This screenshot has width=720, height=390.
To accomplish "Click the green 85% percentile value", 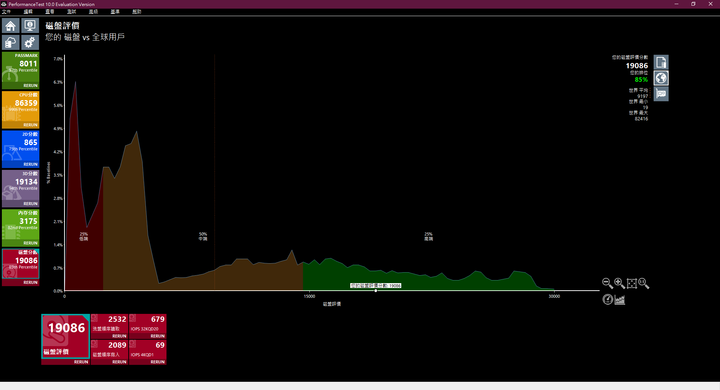I will coord(641,80).
